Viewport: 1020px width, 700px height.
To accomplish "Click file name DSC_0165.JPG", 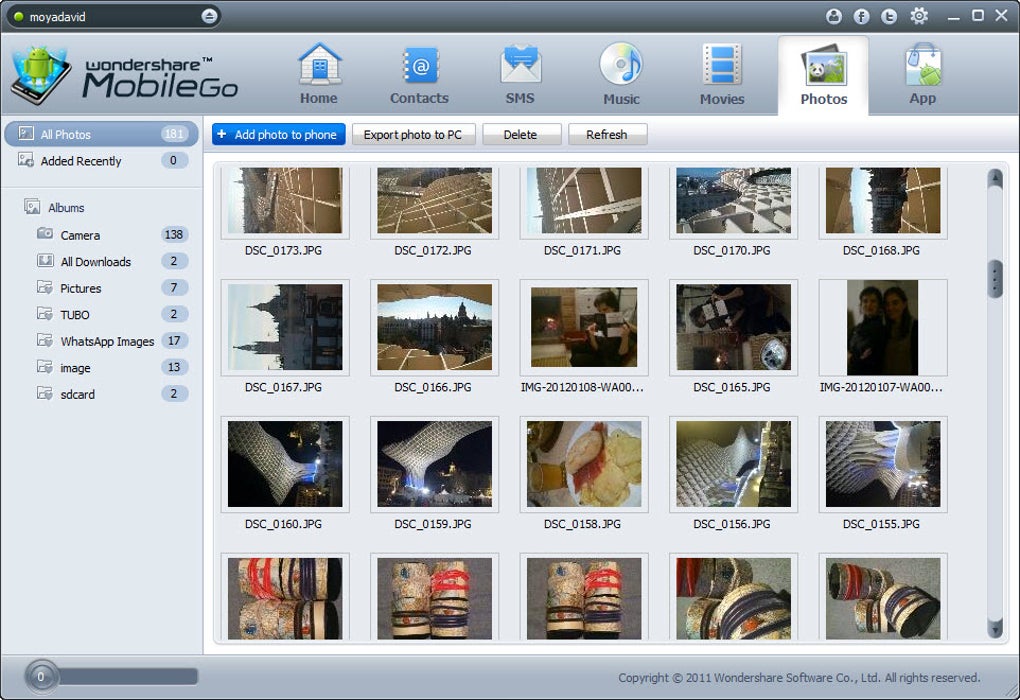I will pos(732,387).
